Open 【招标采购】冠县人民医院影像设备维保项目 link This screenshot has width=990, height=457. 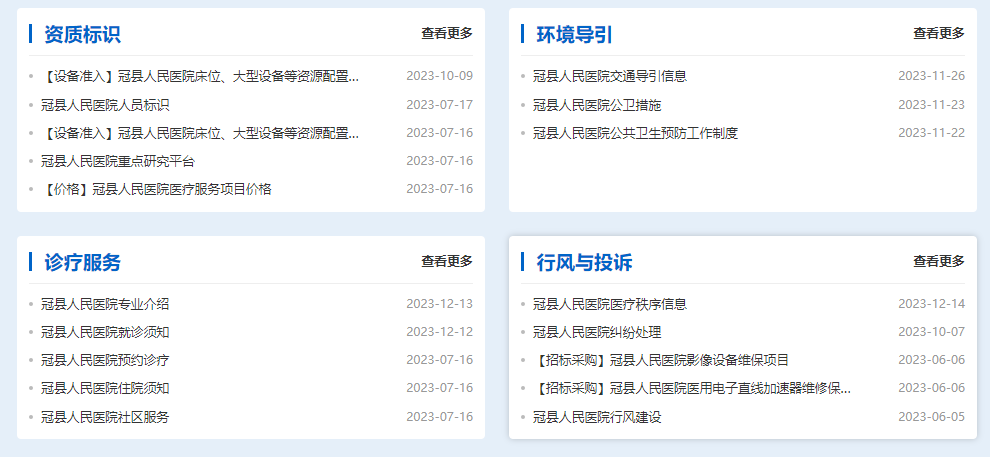click(x=661, y=360)
